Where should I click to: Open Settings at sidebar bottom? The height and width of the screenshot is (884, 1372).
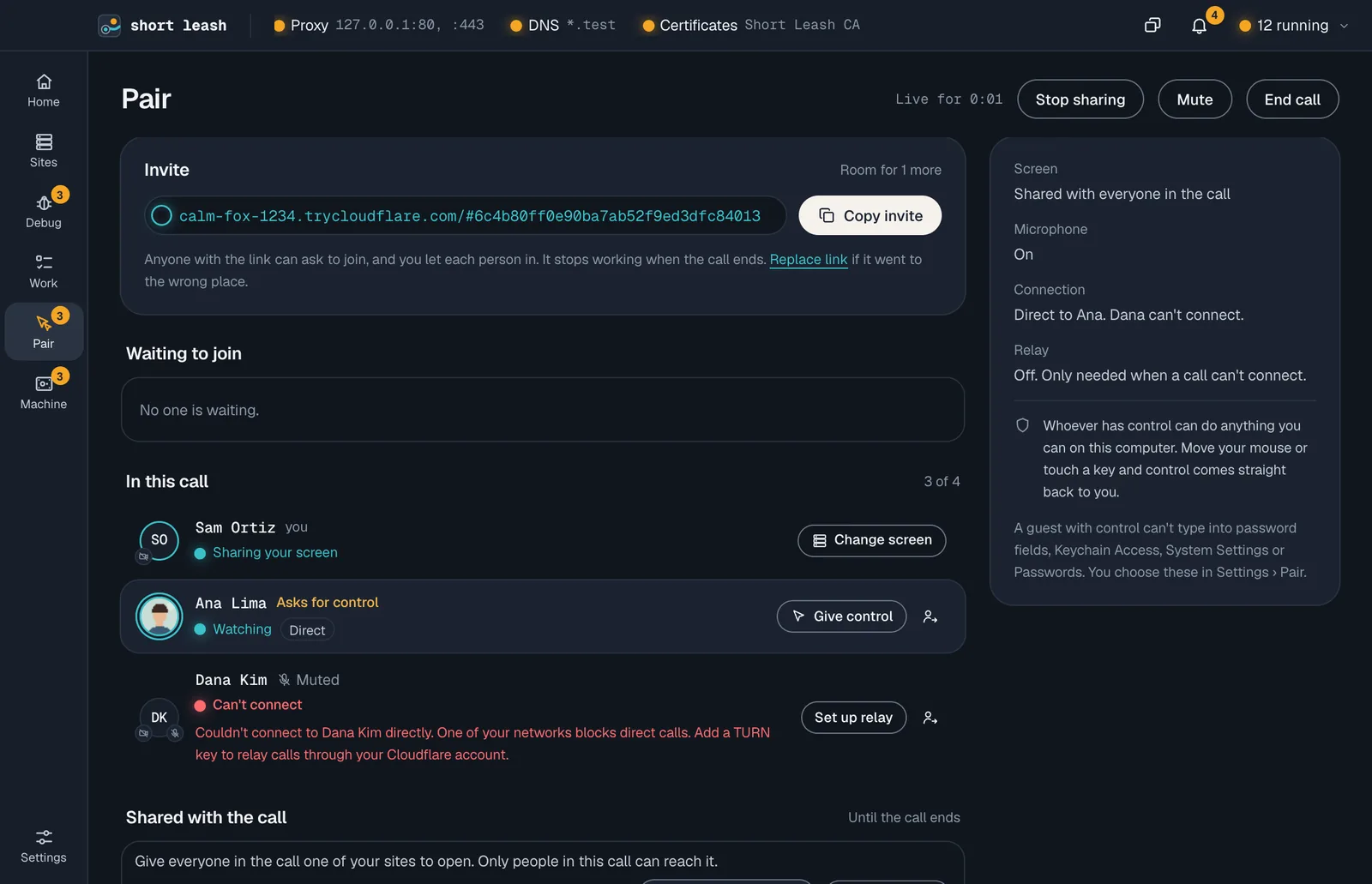(44, 845)
